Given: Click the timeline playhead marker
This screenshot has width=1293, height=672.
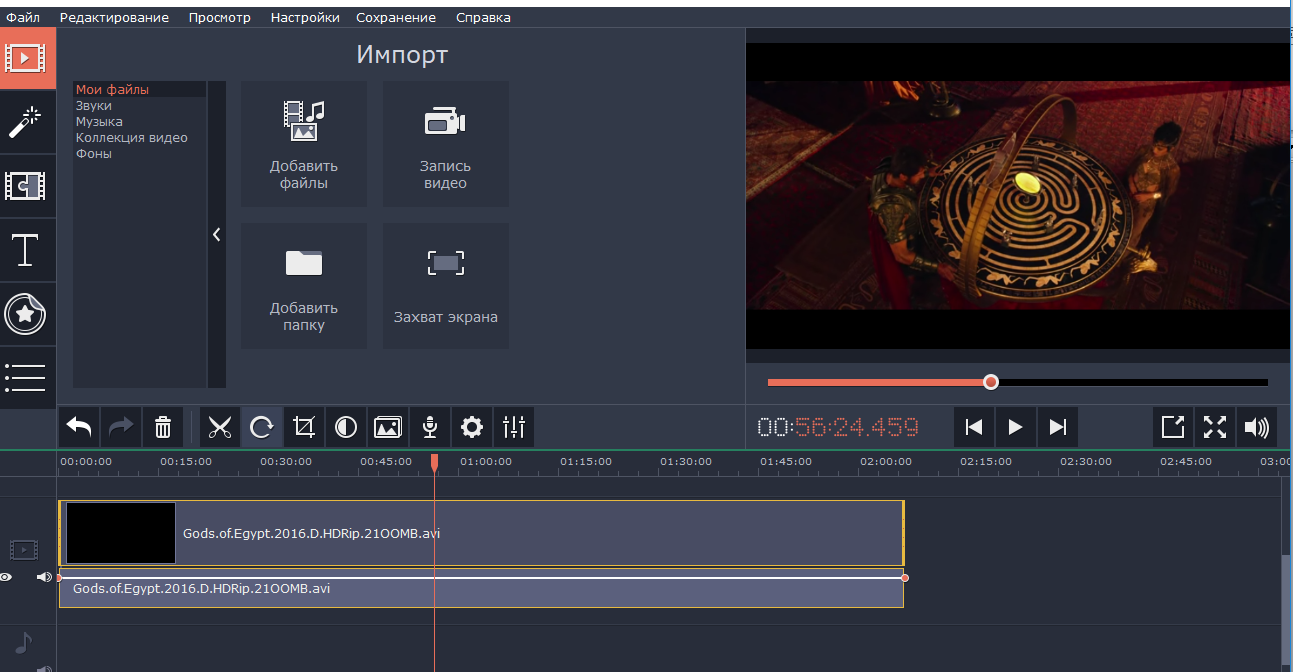Looking at the screenshot, I should click(x=434, y=462).
